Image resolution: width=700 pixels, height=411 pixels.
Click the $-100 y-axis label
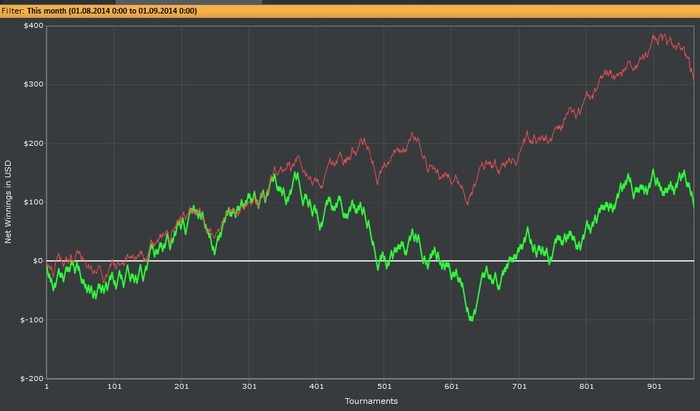point(32,320)
